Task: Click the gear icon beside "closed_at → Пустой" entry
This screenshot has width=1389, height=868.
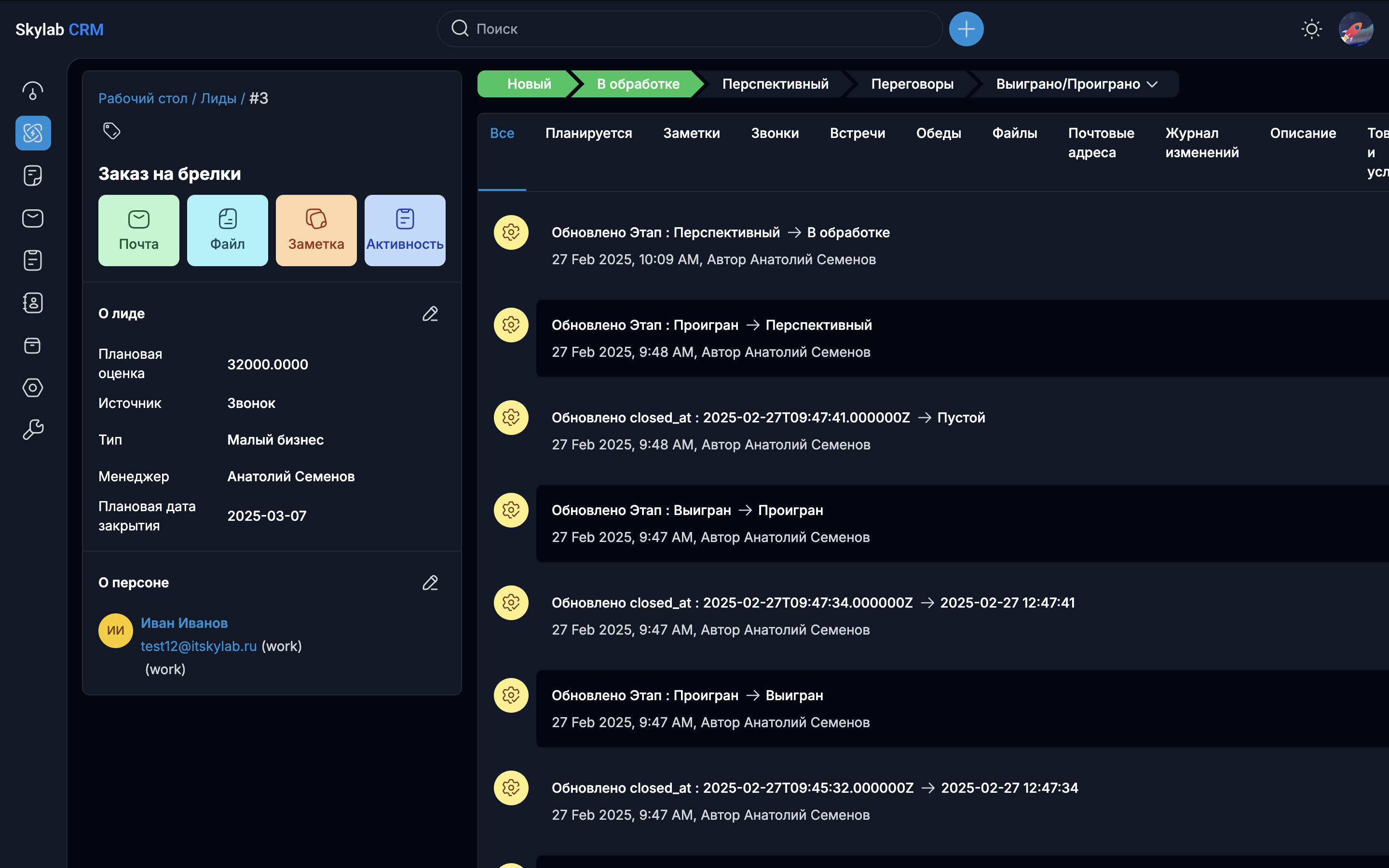Action: [x=511, y=417]
